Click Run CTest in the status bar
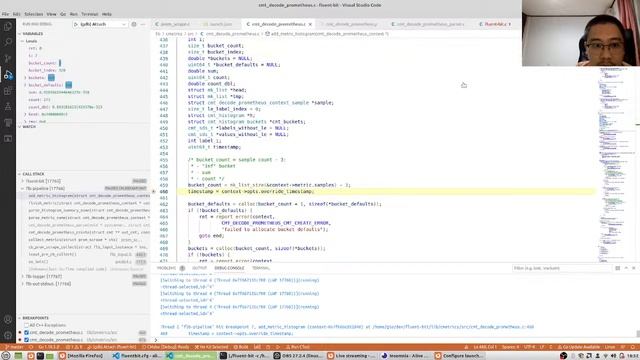 298,347
